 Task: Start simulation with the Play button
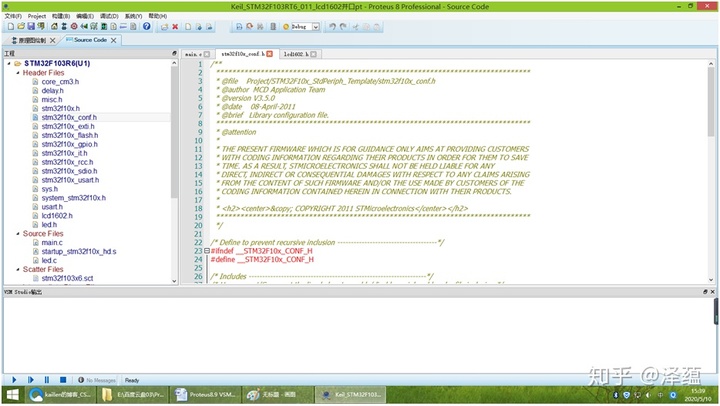click(14, 380)
